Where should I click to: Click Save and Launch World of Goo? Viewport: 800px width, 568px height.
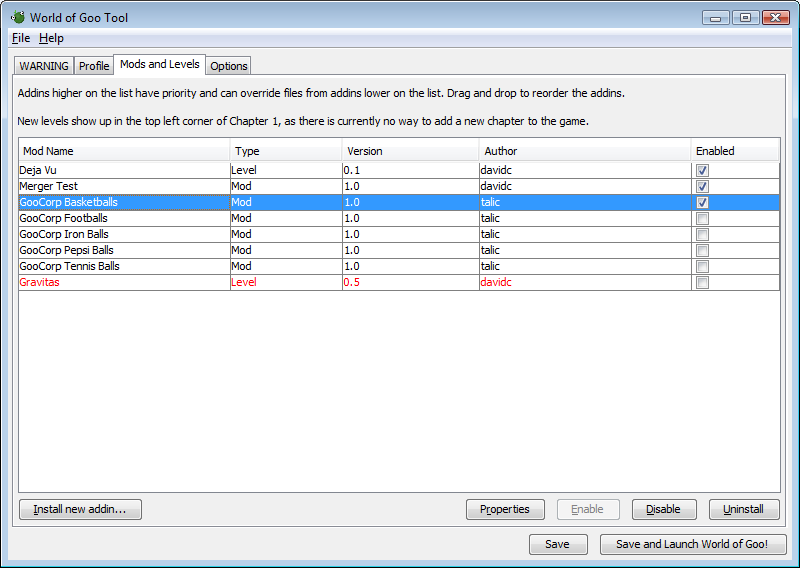coord(692,544)
